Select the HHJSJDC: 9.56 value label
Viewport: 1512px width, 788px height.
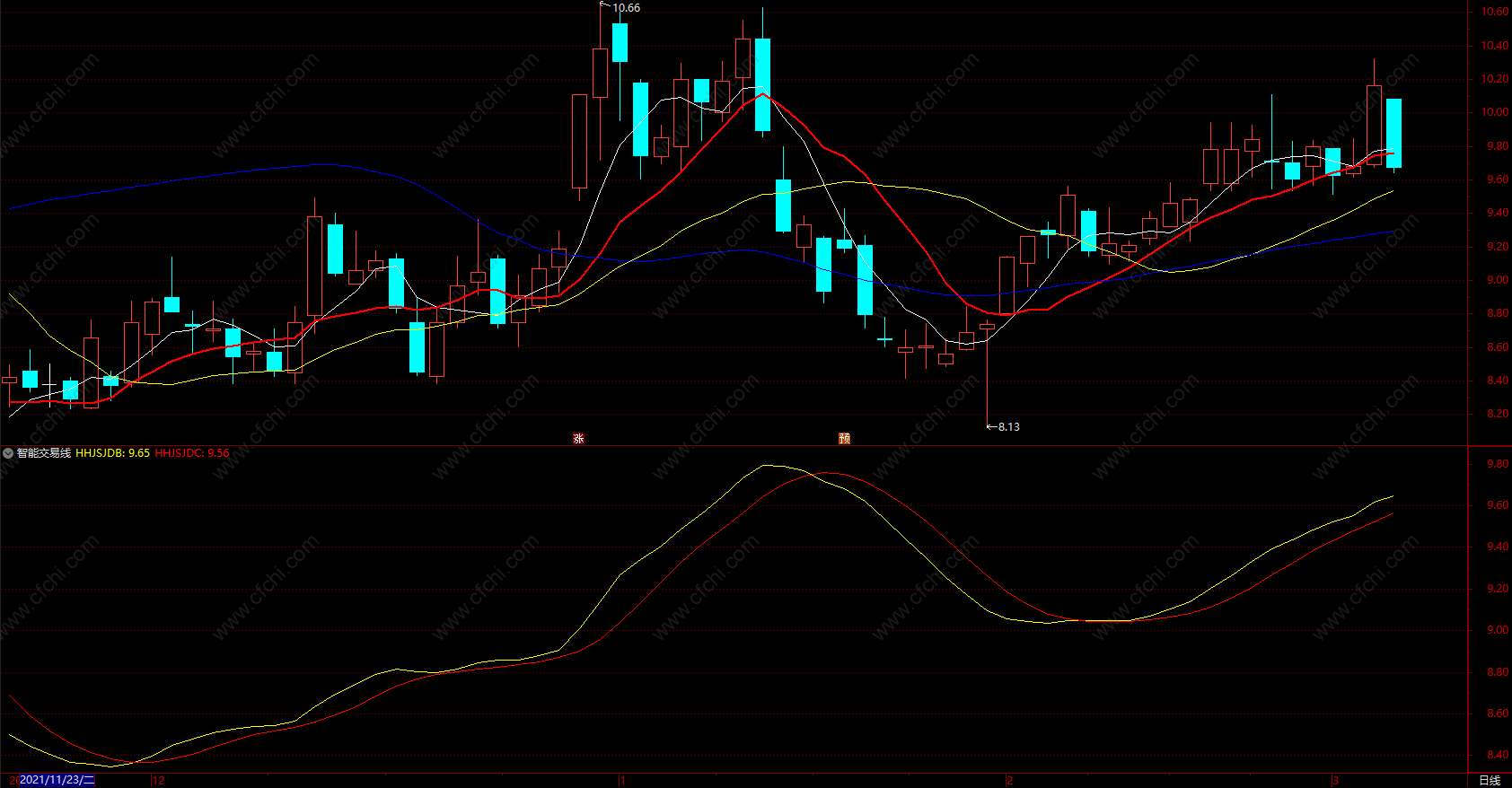[192, 453]
